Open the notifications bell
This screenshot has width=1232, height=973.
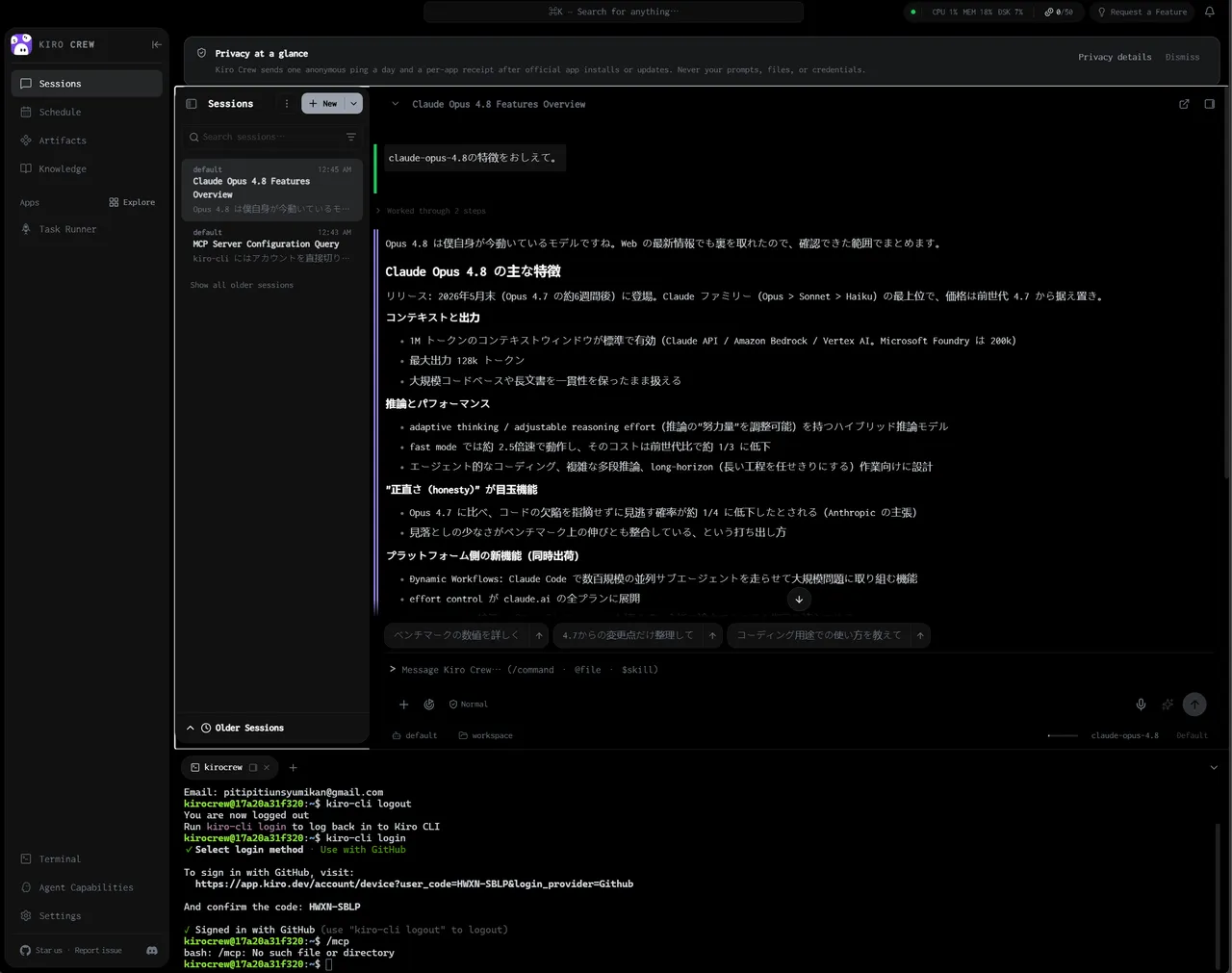[1210, 12]
